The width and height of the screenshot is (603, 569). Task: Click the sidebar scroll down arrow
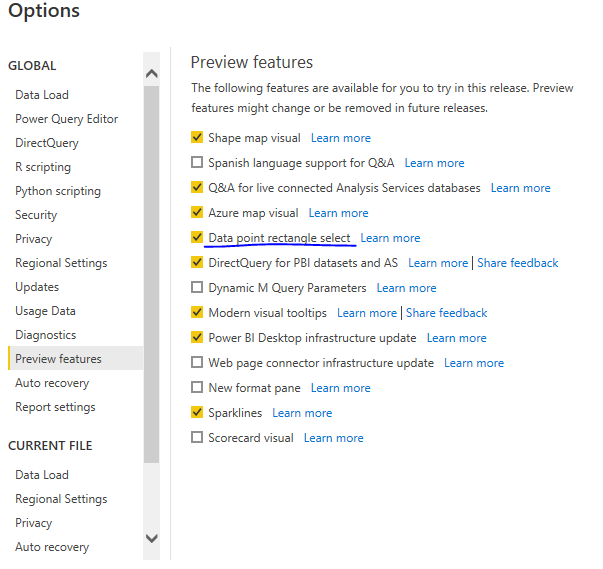point(152,538)
